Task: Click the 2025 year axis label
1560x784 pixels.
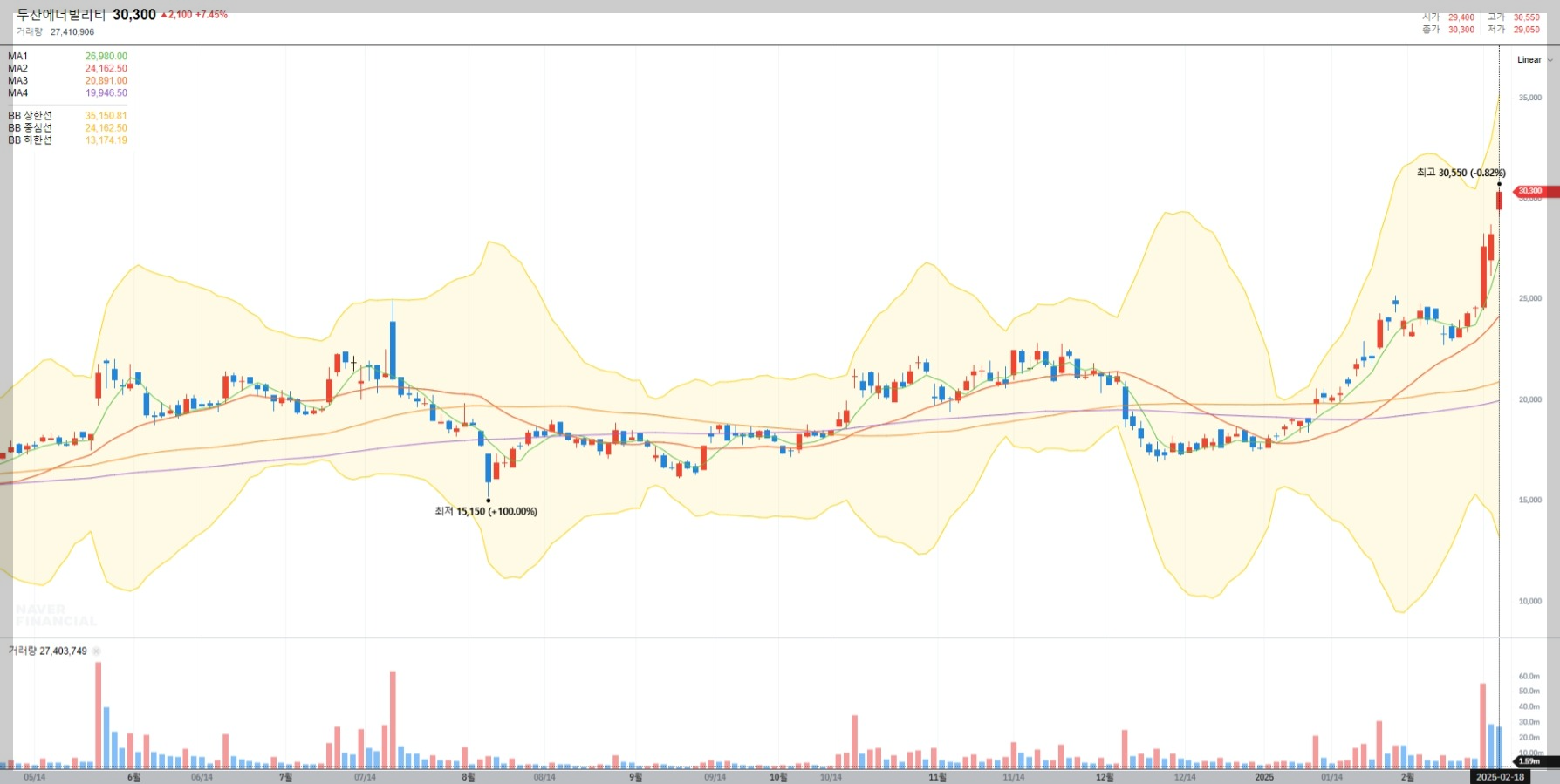Action: point(1264,777)
